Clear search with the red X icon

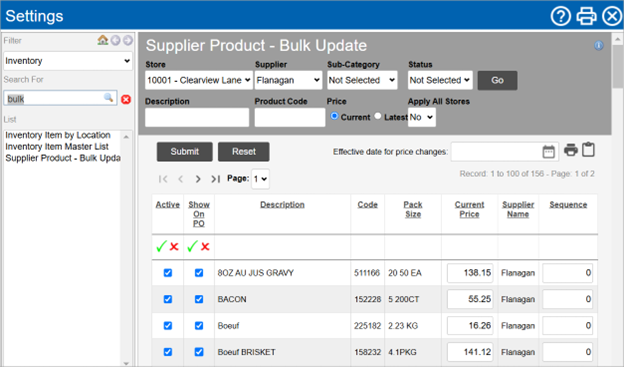[x=126, y=99]
